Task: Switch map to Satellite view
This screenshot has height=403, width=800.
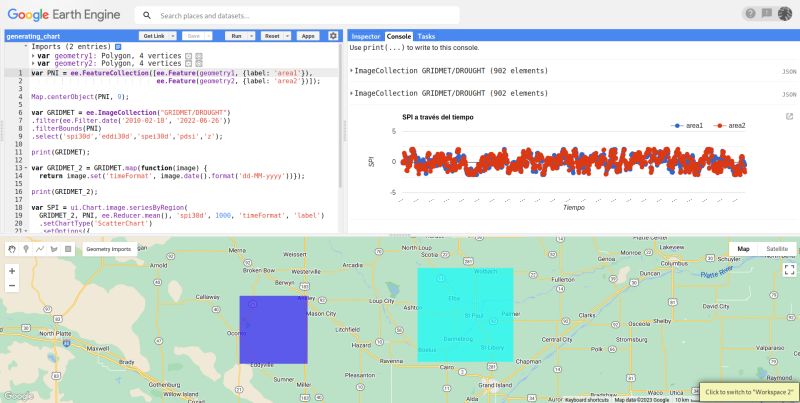Action: tap(777, 249)
